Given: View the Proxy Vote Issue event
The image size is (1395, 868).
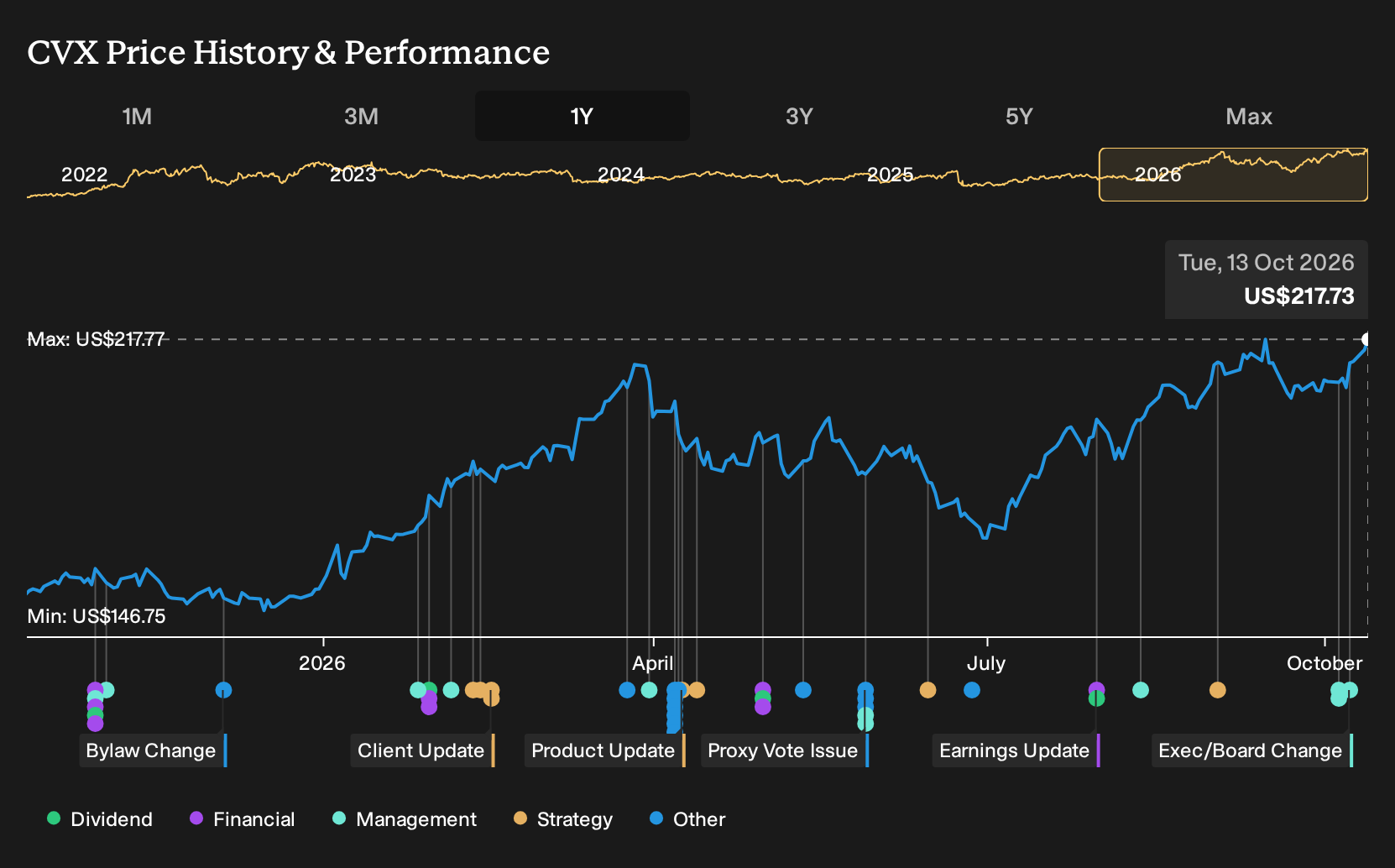Looking at the screenshot, I should pyautogui.click(x=785, y=750).
